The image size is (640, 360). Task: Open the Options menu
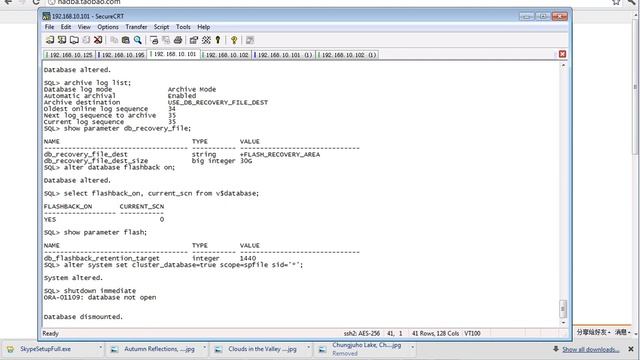[x=108, y=27]
